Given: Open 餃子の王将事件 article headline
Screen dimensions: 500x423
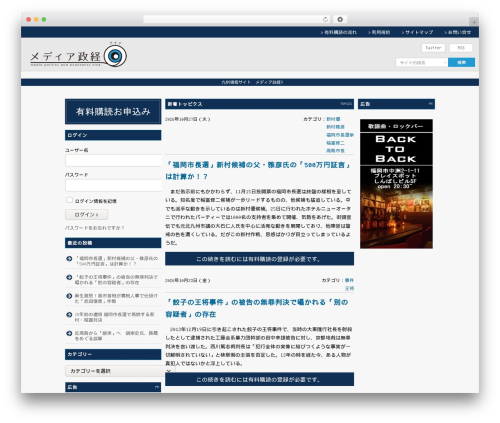Looking at the screenshot, I should (x=257, y=308).
